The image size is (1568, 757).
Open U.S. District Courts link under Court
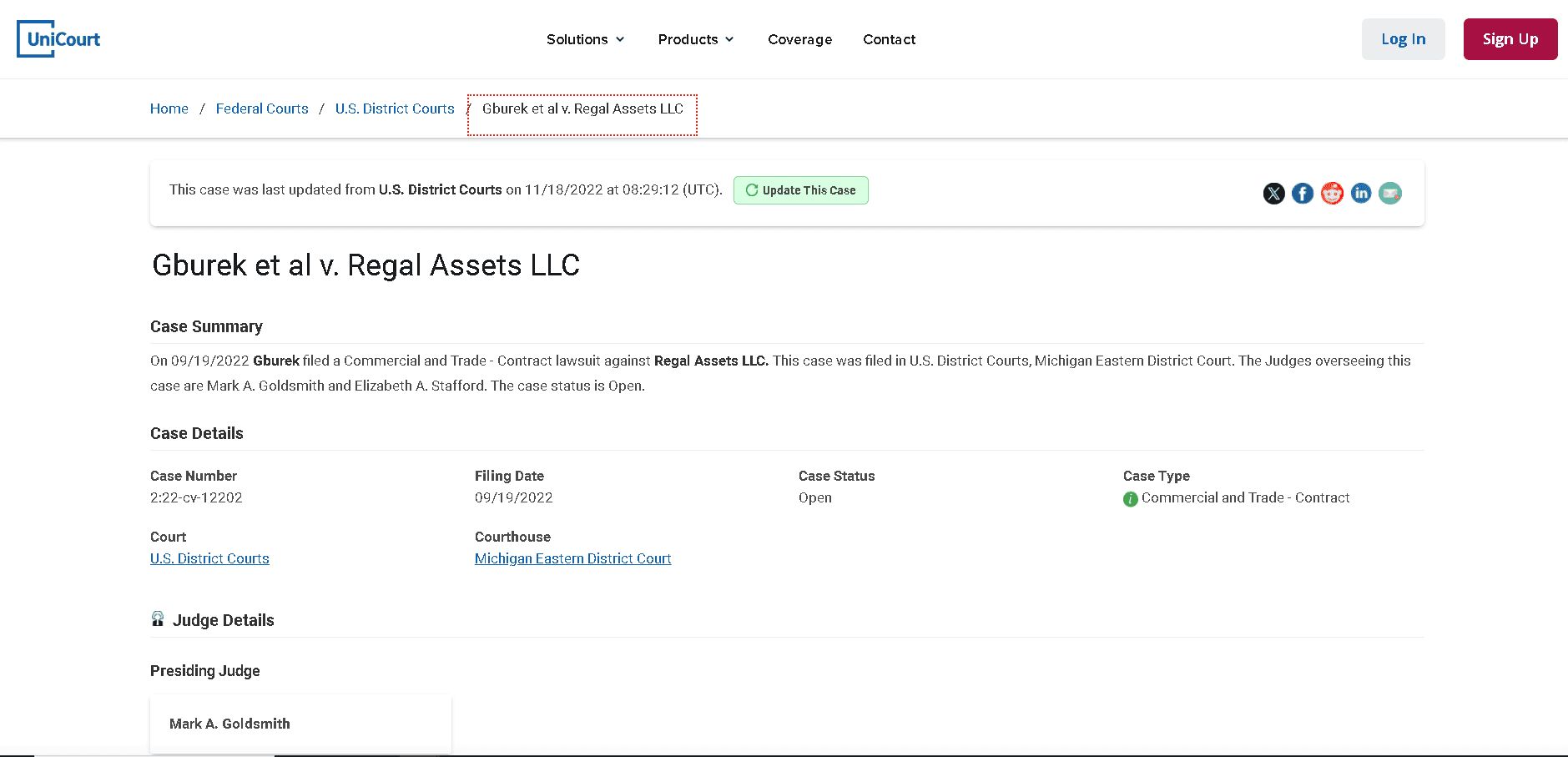(209, 558)
